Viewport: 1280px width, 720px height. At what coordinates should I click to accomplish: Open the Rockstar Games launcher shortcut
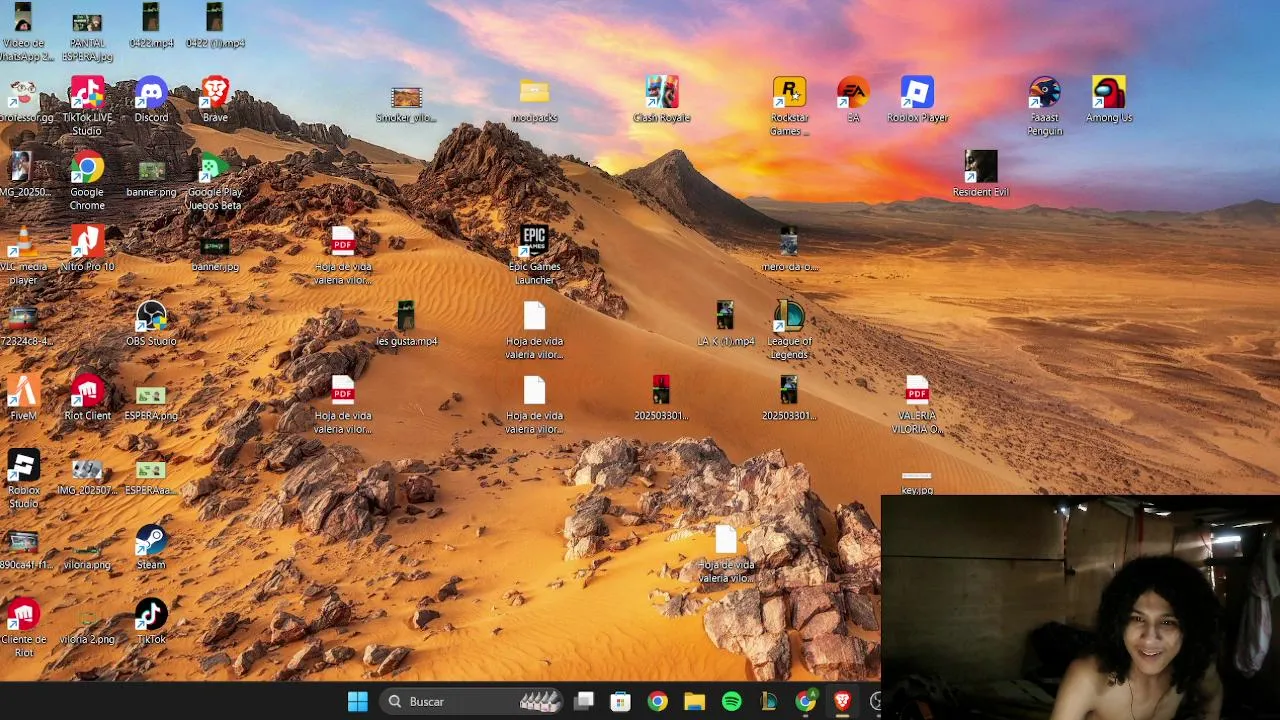click(x=789, y=105)
